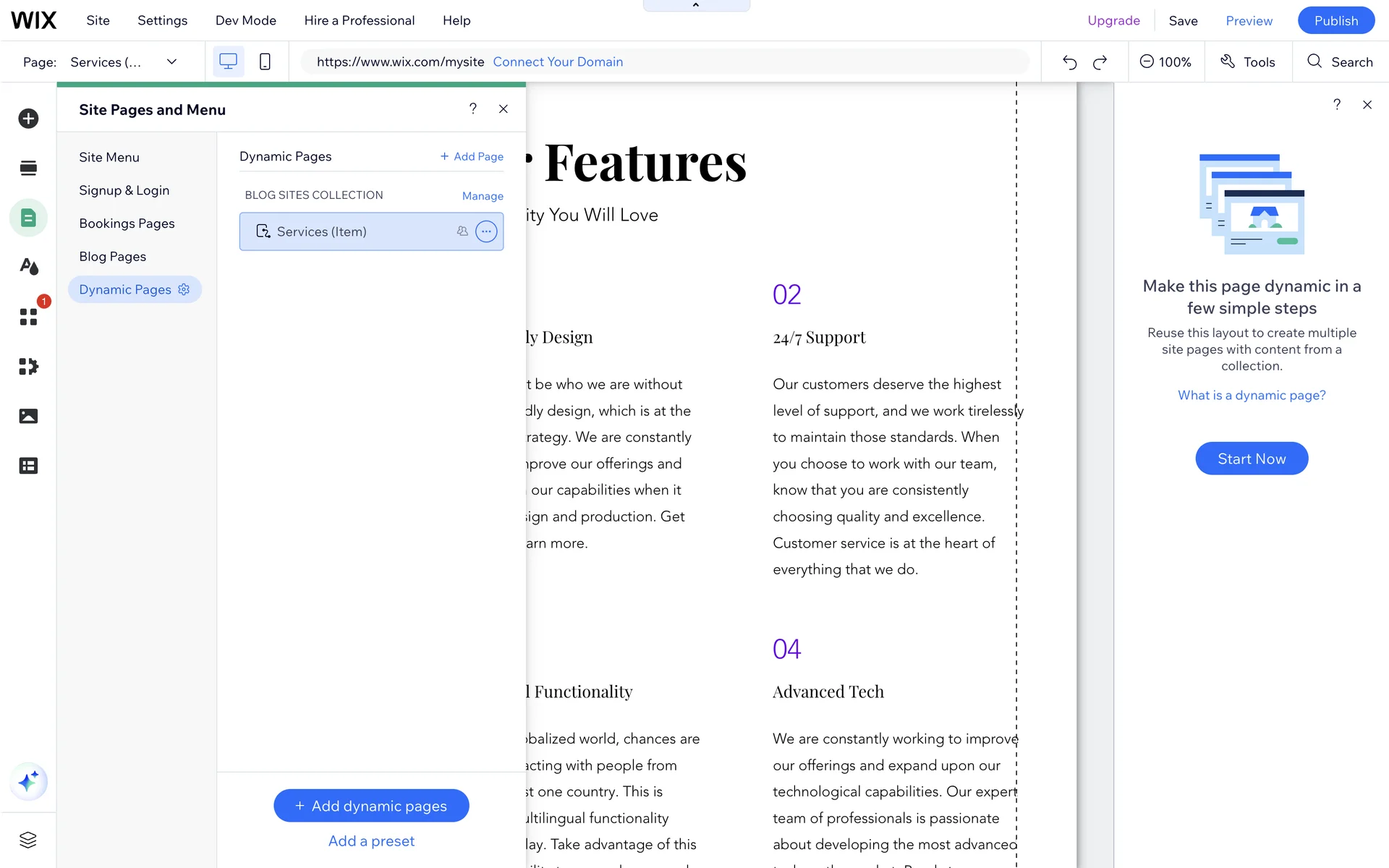Open more actions for Services (Item)
The width and height of the screenshot is (1389, 868).
486,231
